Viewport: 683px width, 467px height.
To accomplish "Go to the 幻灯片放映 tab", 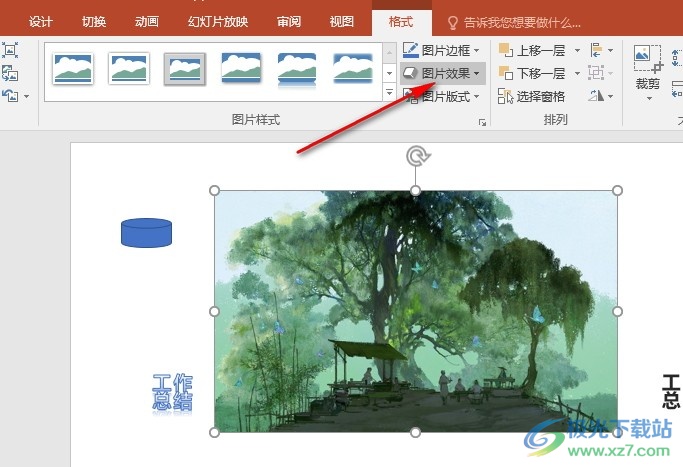I will [218, 21].
